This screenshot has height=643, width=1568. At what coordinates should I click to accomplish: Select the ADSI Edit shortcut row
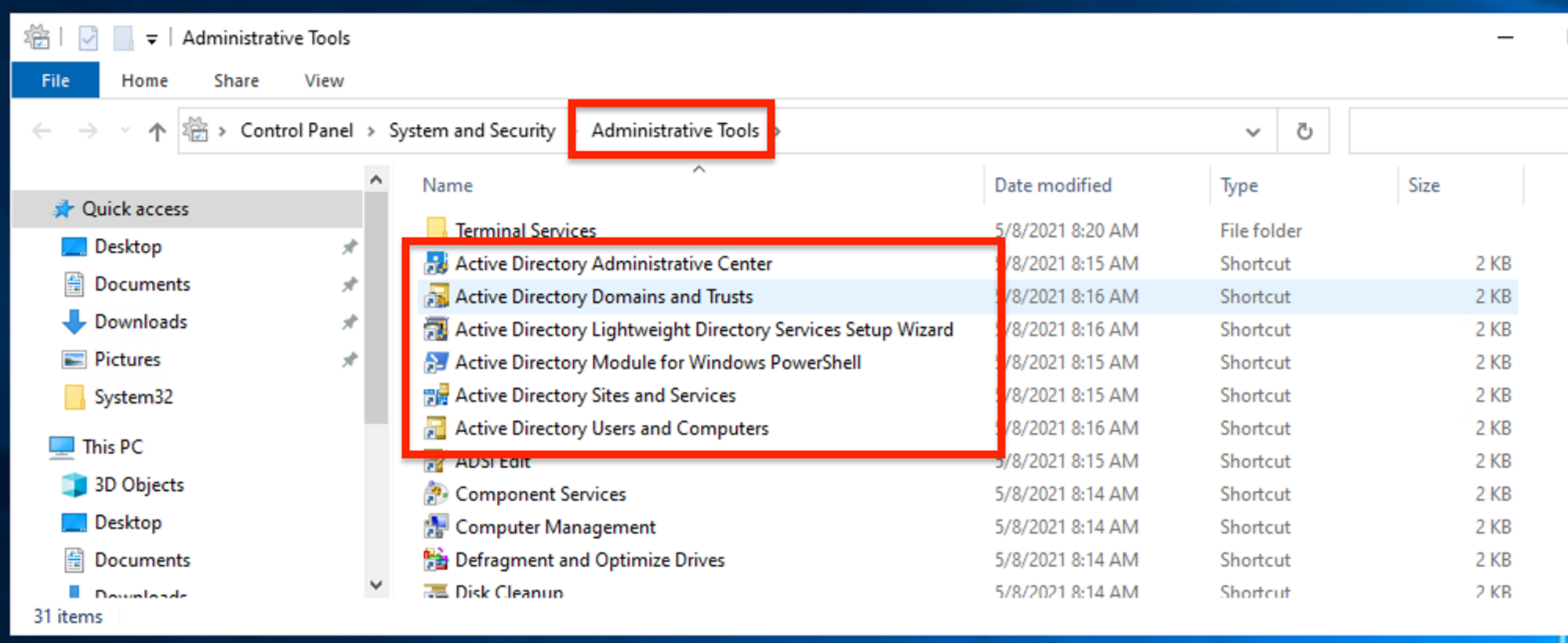967,461
